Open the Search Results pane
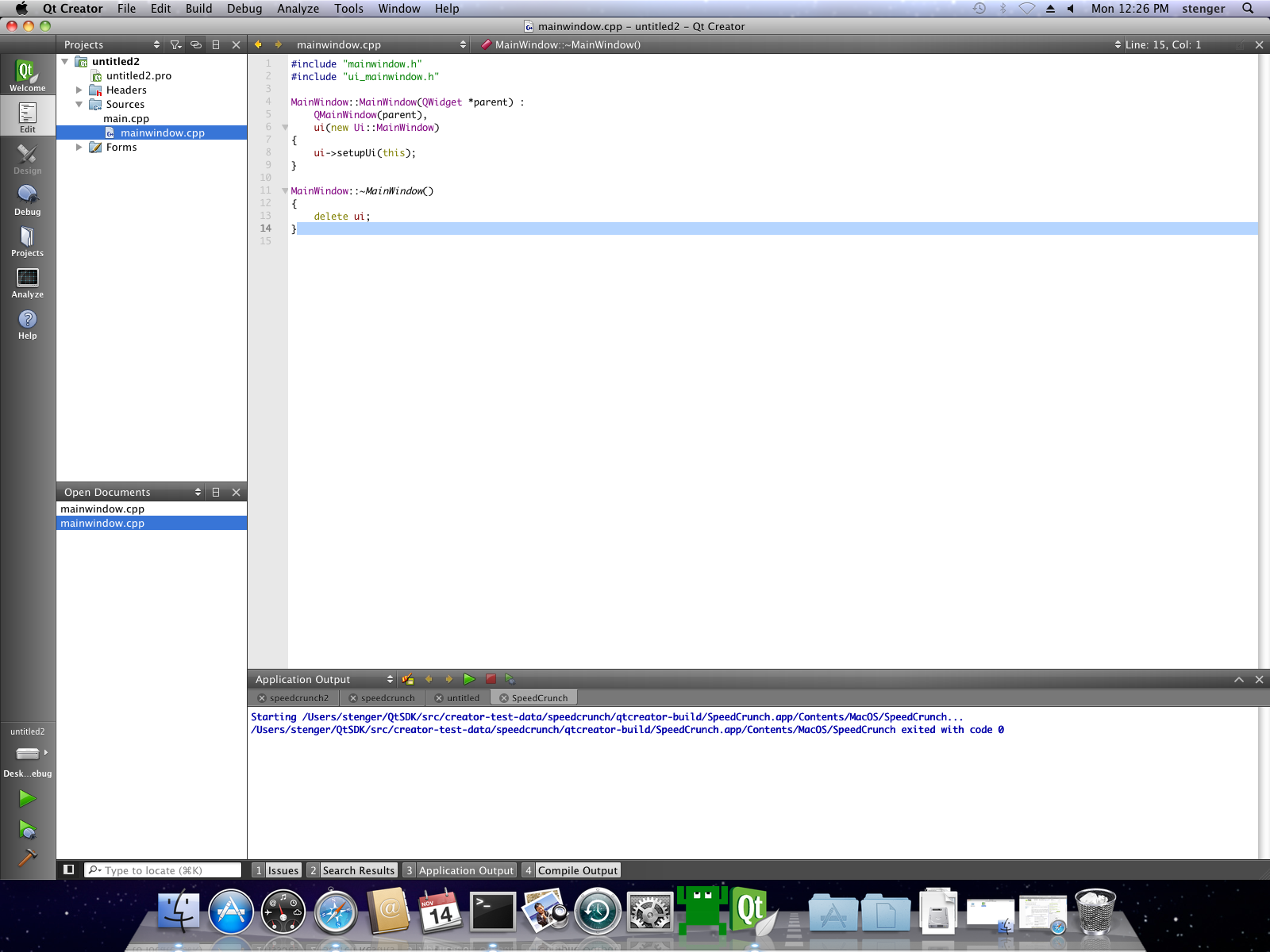Screen dimensions: 1270x952 coord(352,870)
